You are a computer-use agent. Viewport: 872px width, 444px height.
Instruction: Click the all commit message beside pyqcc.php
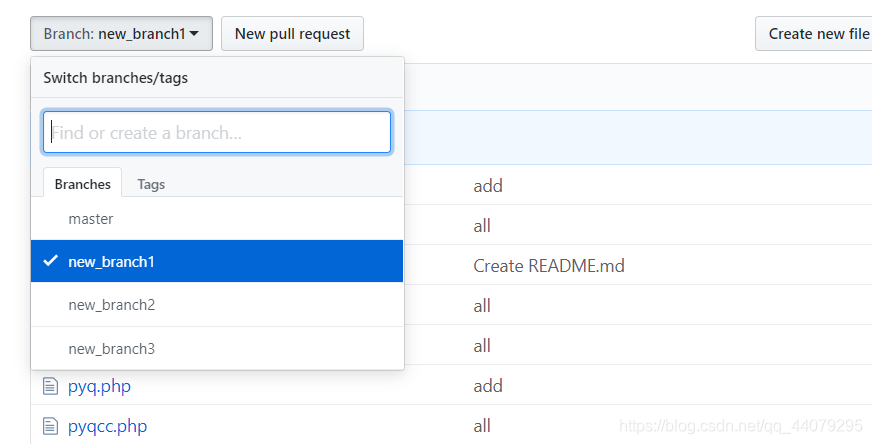coord(482,426)
